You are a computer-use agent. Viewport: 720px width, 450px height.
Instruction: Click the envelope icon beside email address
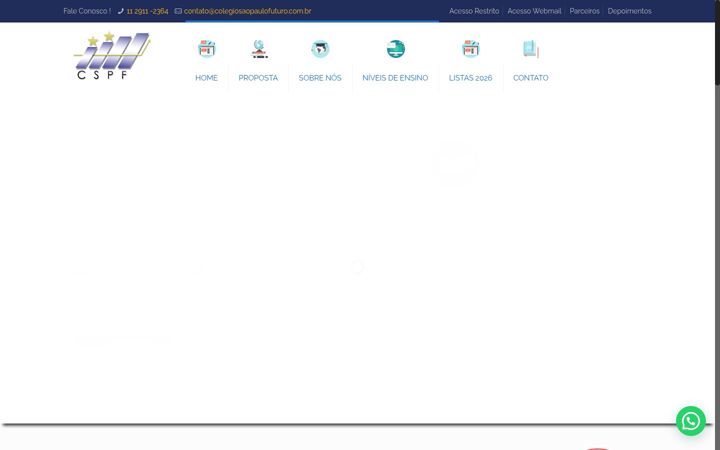[x=178, y=11]
